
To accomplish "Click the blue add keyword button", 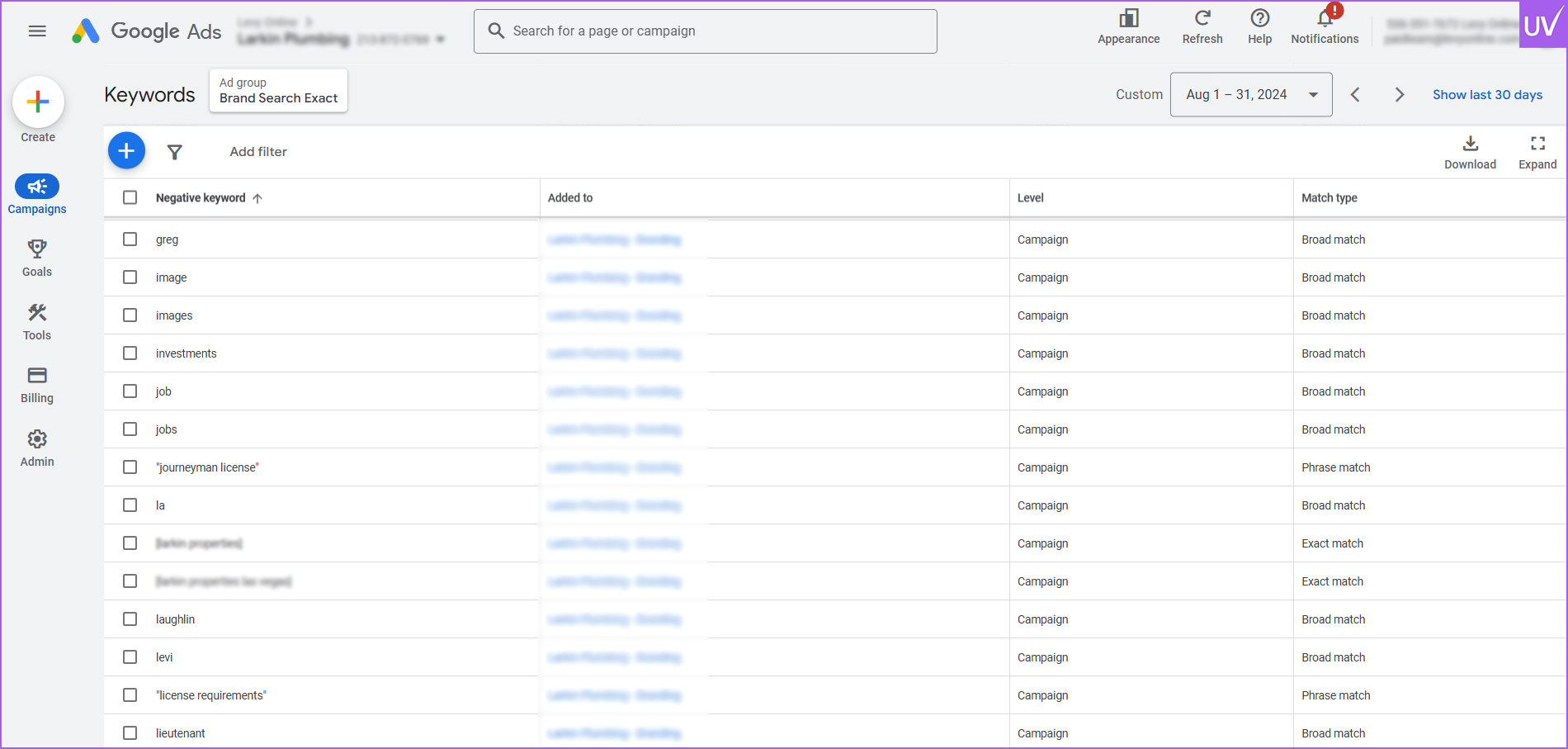I will pyautogui.click(x=126, y=151).
